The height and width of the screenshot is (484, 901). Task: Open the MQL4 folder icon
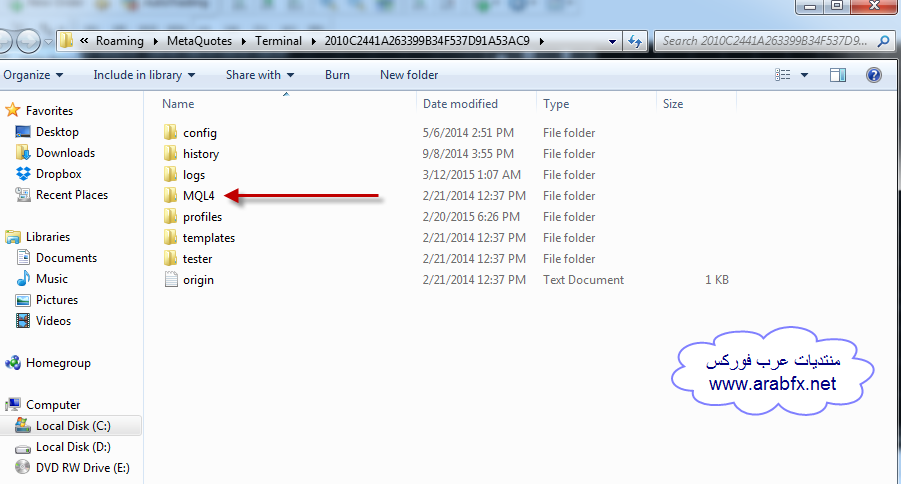tap(170, 195)
